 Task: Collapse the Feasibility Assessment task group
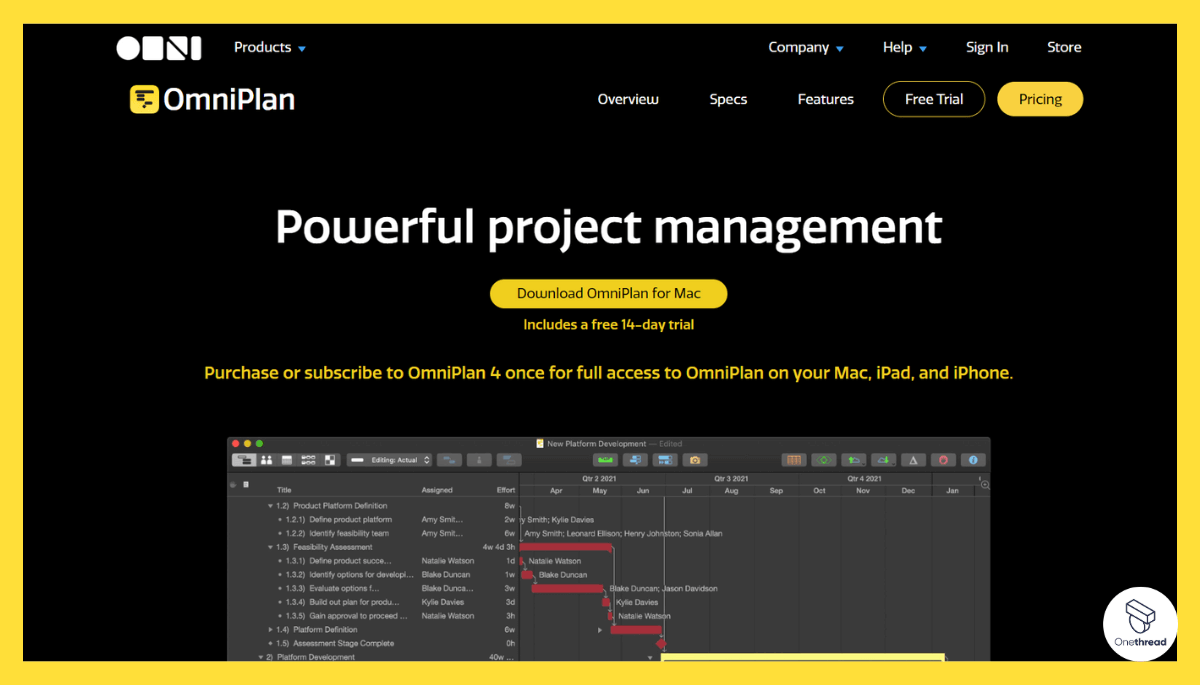click(268, 547)
